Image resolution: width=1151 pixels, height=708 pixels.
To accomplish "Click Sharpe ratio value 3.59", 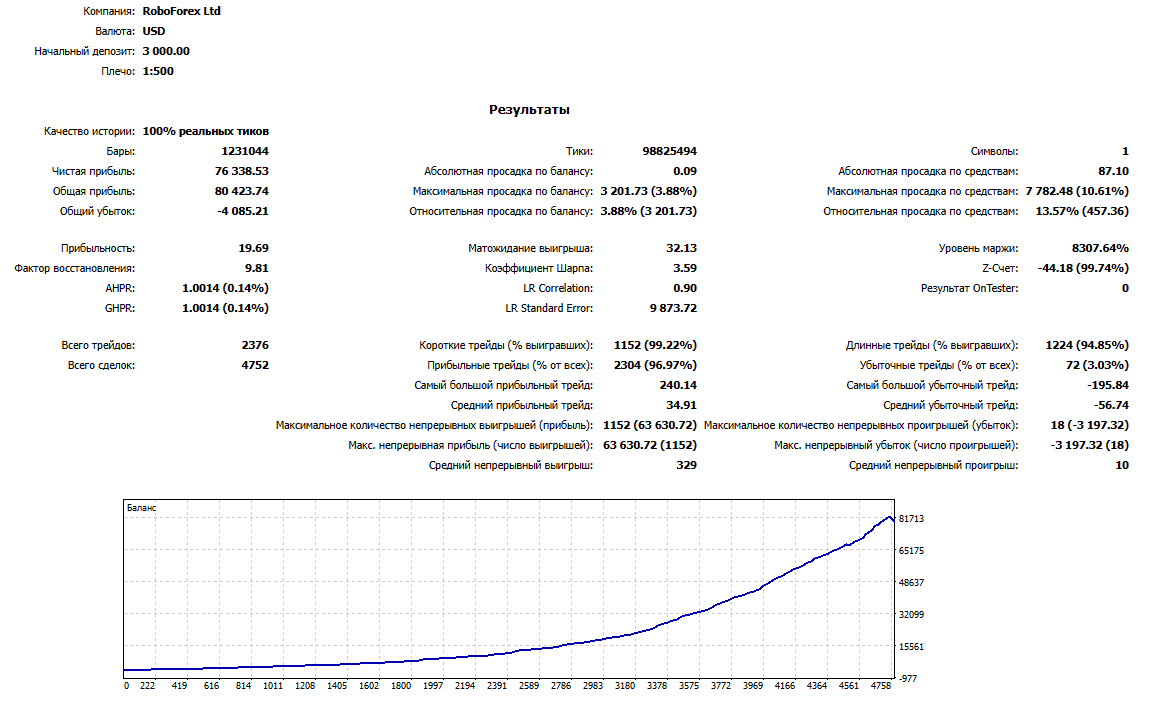I will pos(685,268).
